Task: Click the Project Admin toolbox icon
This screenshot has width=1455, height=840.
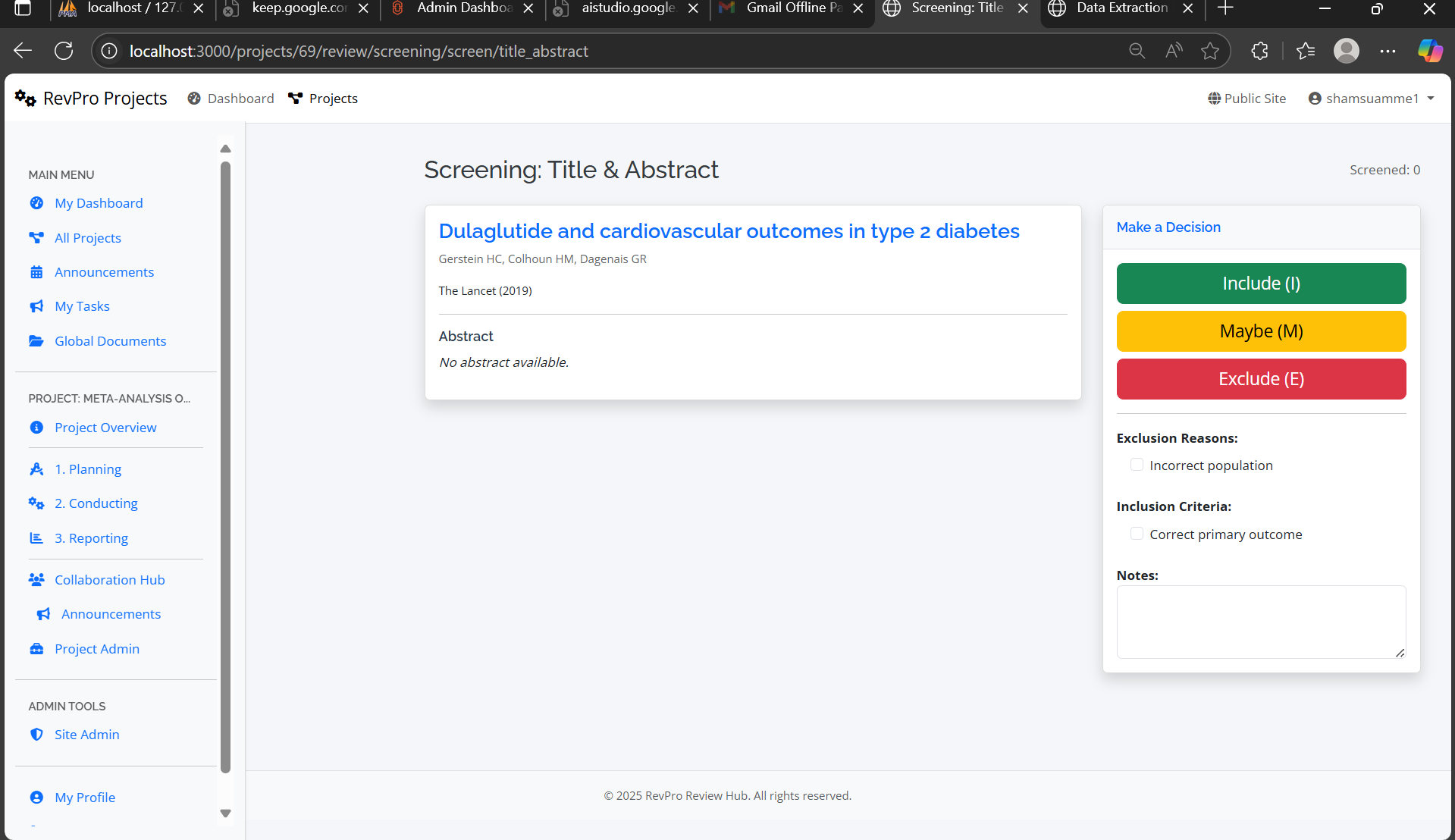Action: click(x=36, y=649)
